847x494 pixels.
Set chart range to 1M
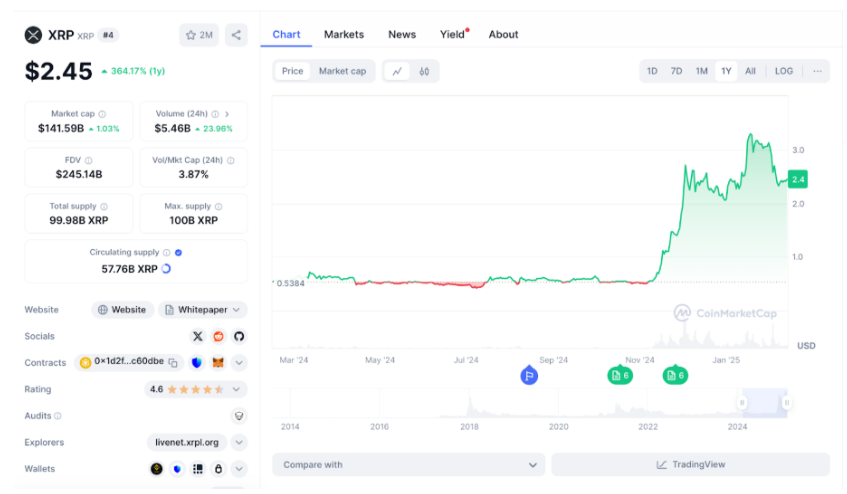point(701,71)
